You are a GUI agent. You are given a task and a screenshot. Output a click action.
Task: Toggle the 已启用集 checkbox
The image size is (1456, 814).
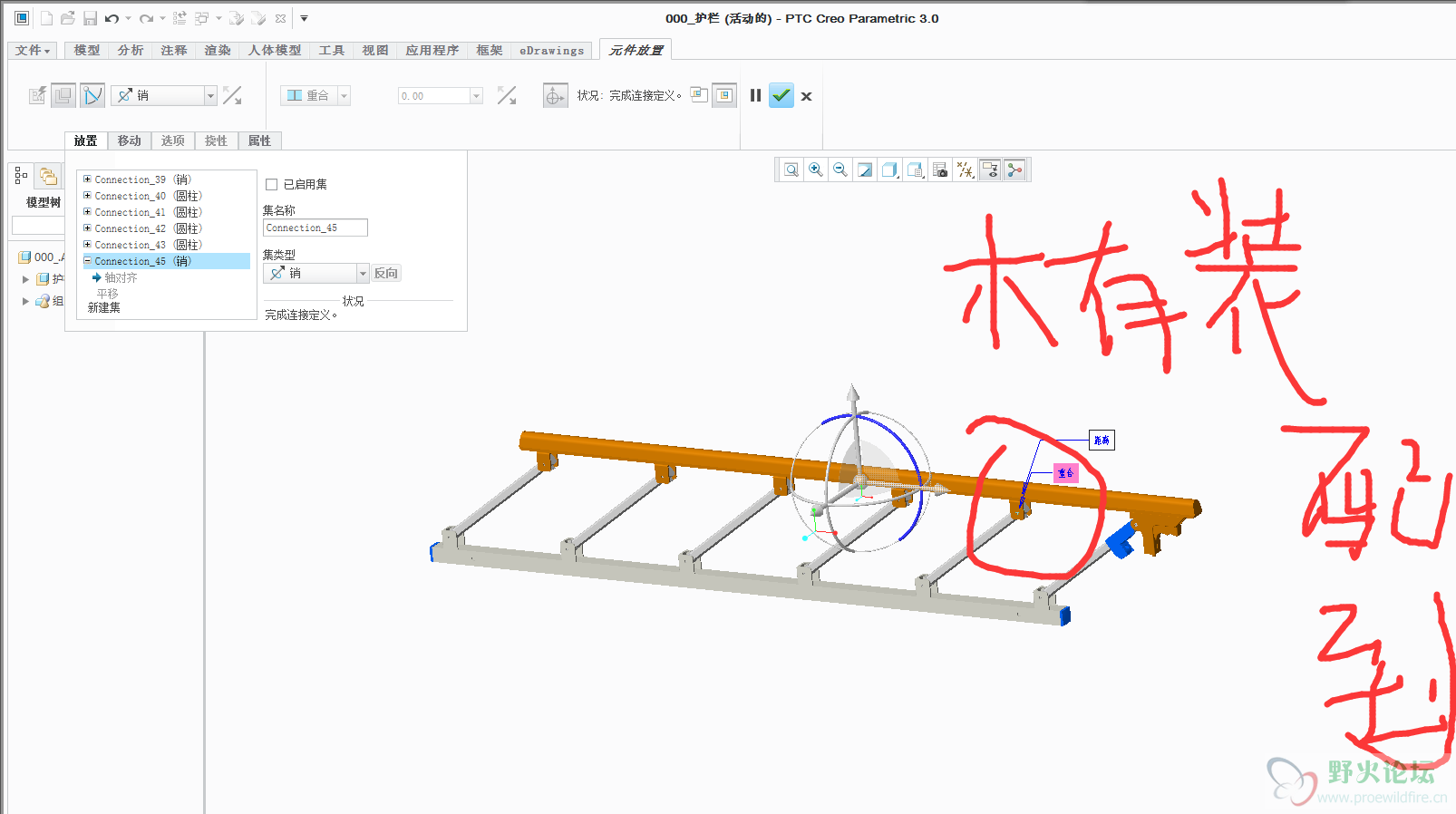coord(271,184)
